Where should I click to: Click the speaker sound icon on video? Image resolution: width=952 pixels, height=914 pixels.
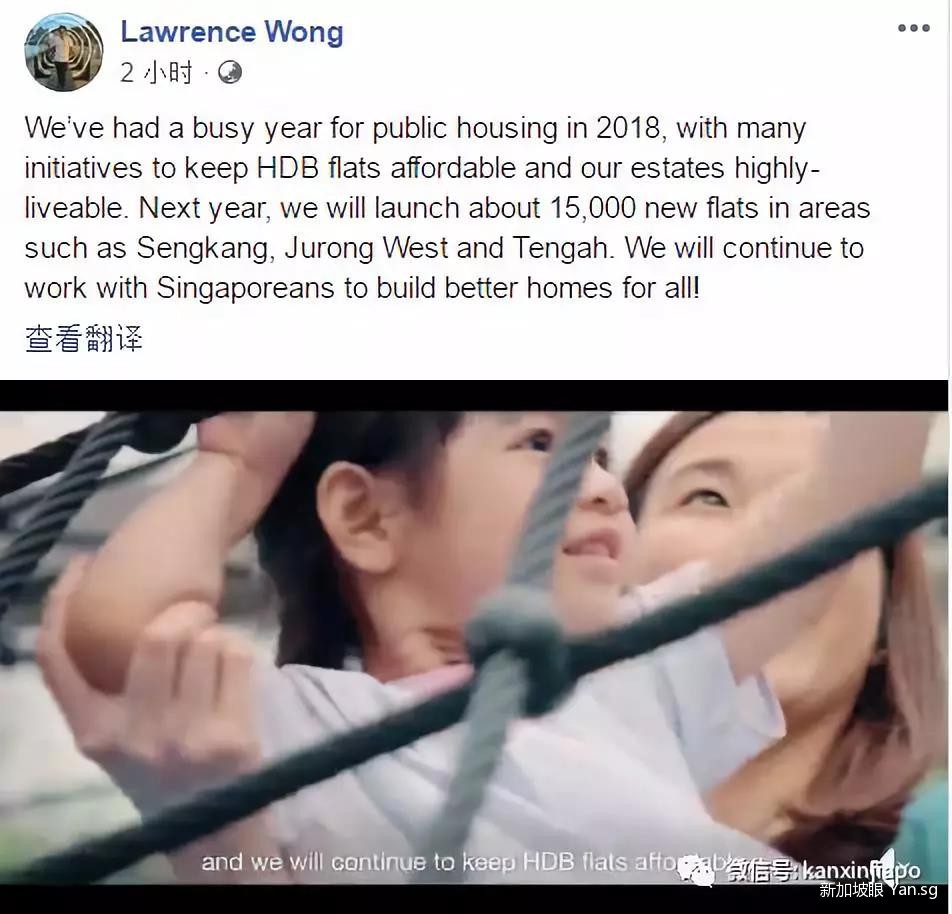click(888, 865)
